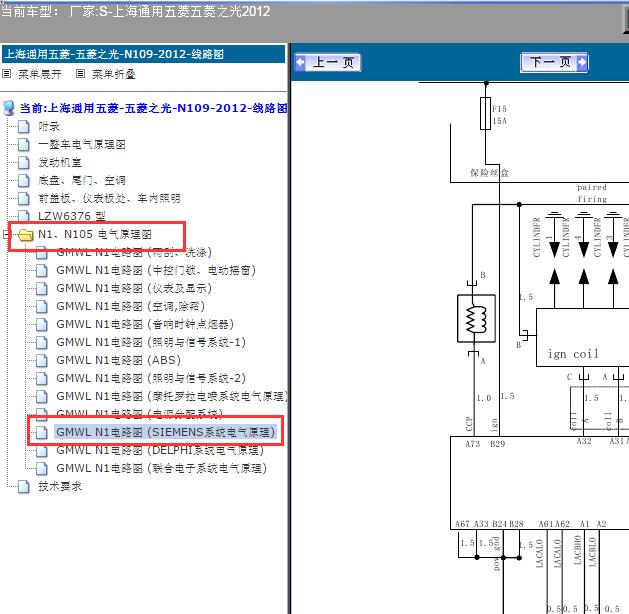
Task: Go to previous page with 上一页 button
Action: [x=328, y=63]
